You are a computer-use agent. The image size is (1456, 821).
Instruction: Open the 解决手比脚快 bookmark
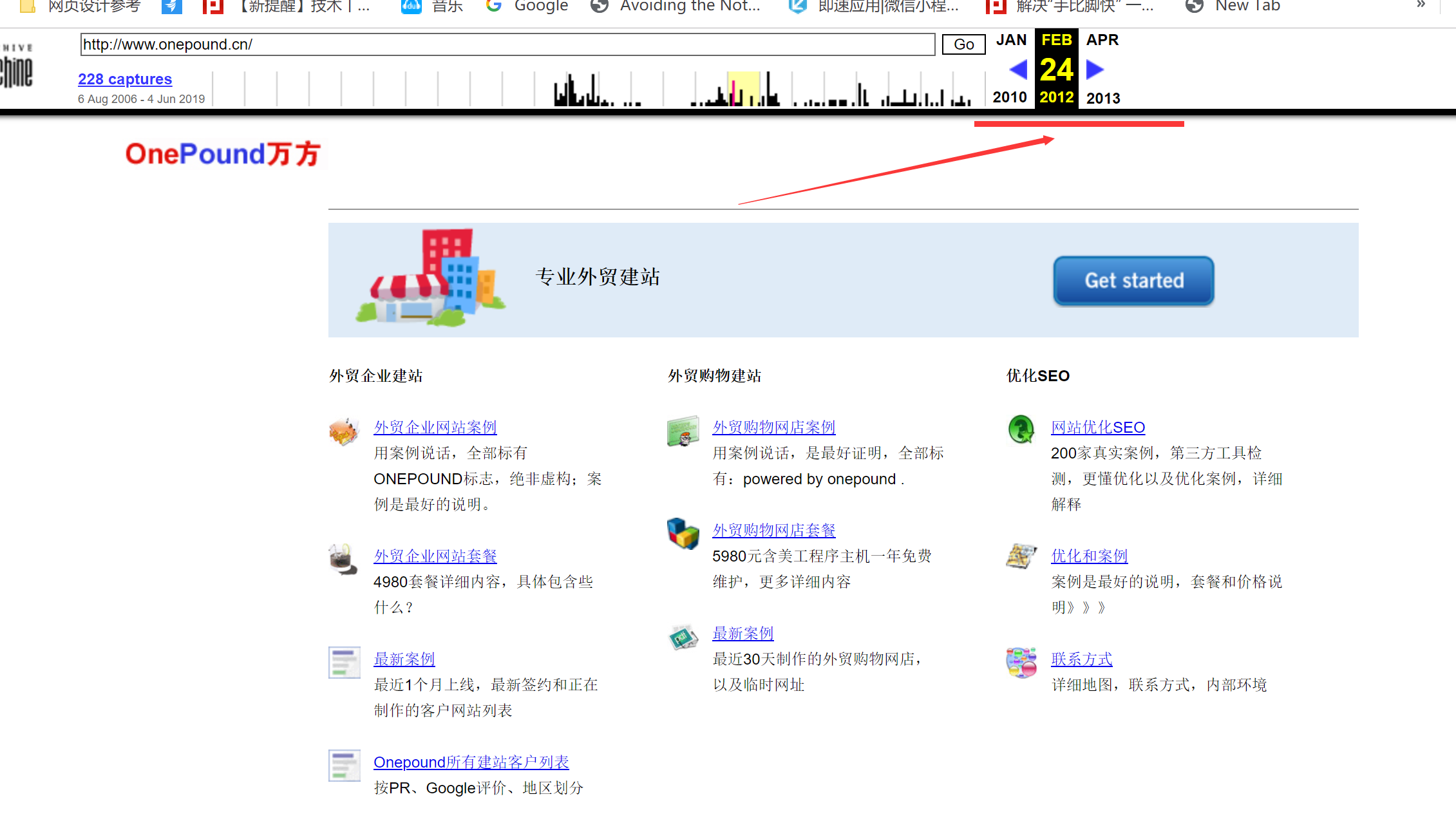pos(1070,6)
